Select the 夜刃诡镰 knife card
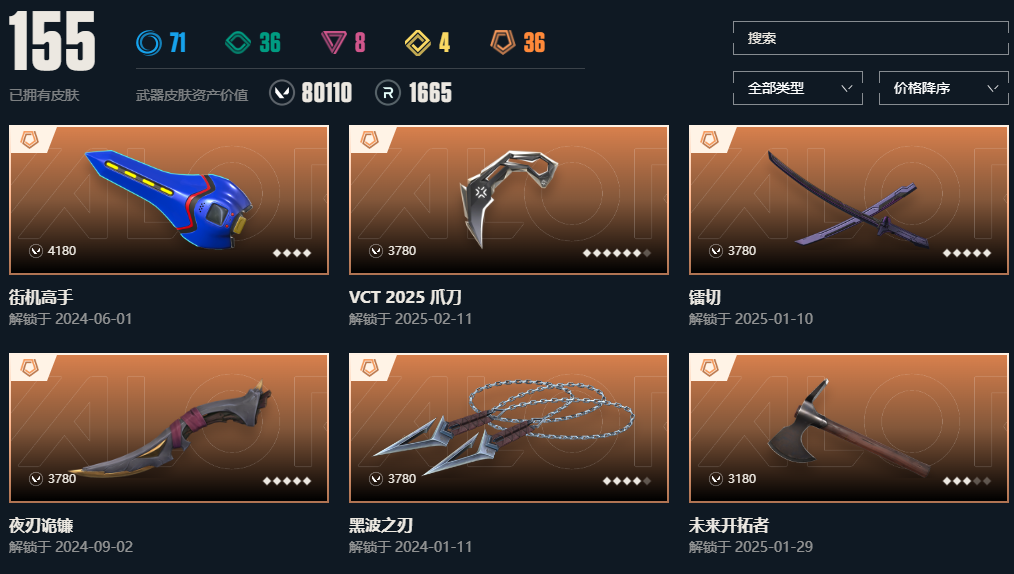1014x574 pixels. pyautogui.click(x=169, y=428)
